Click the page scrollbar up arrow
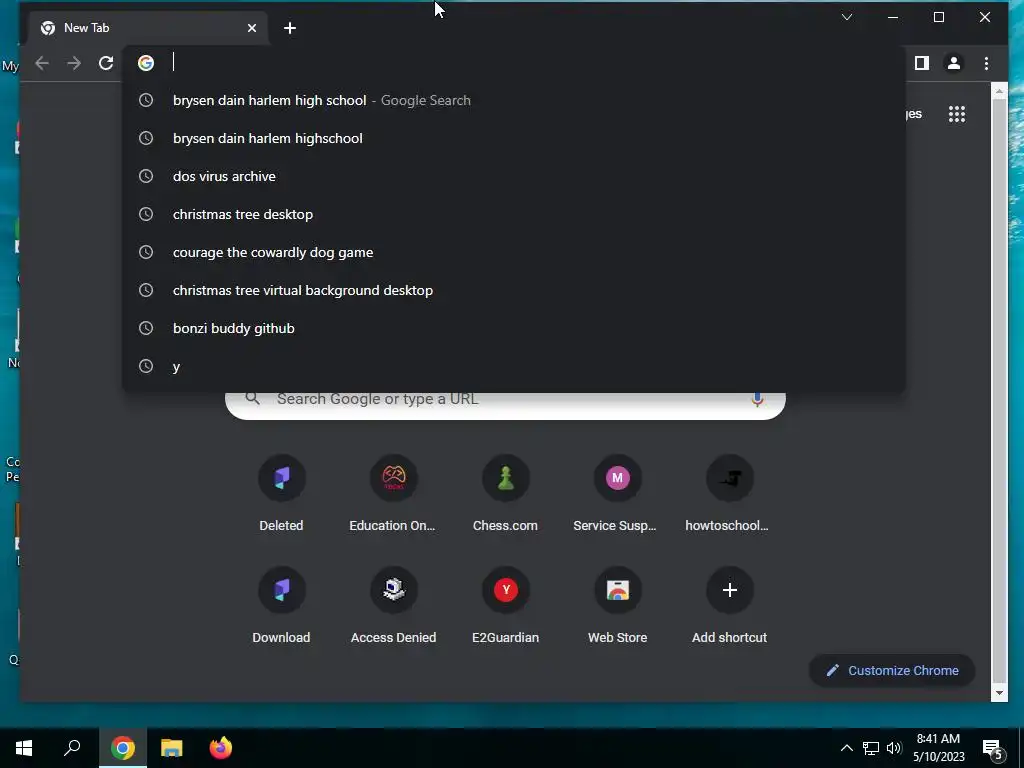Screen dimensions: 1024x768 999,91
